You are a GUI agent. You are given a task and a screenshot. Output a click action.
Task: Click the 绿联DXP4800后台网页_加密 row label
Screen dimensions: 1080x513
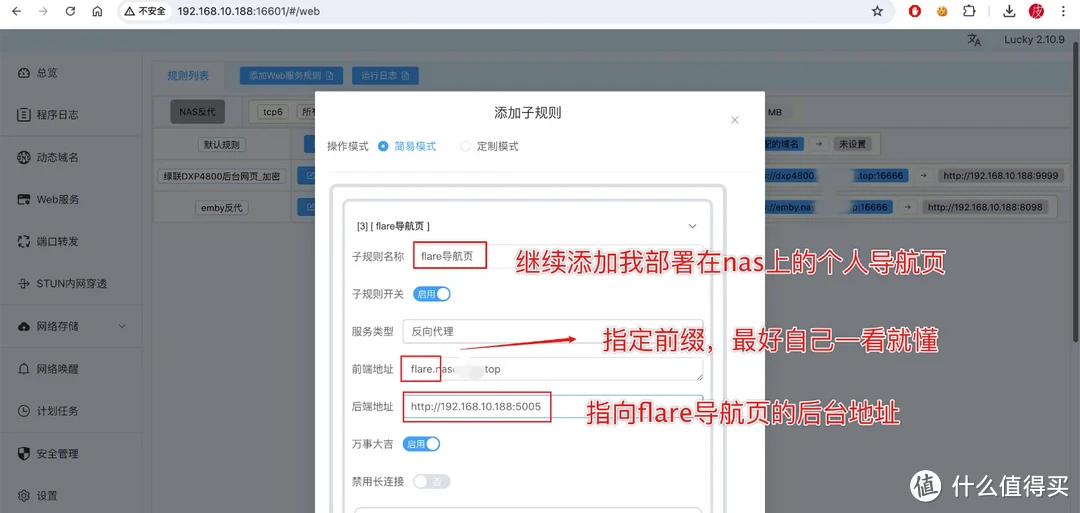point(222,176)
